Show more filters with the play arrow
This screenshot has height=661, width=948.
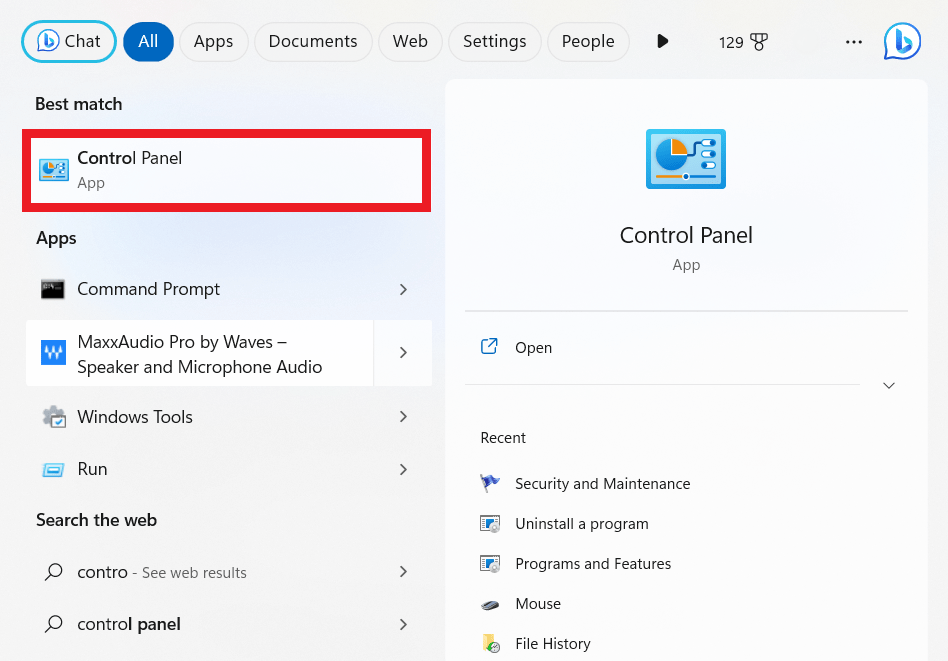tap(663, 41)
